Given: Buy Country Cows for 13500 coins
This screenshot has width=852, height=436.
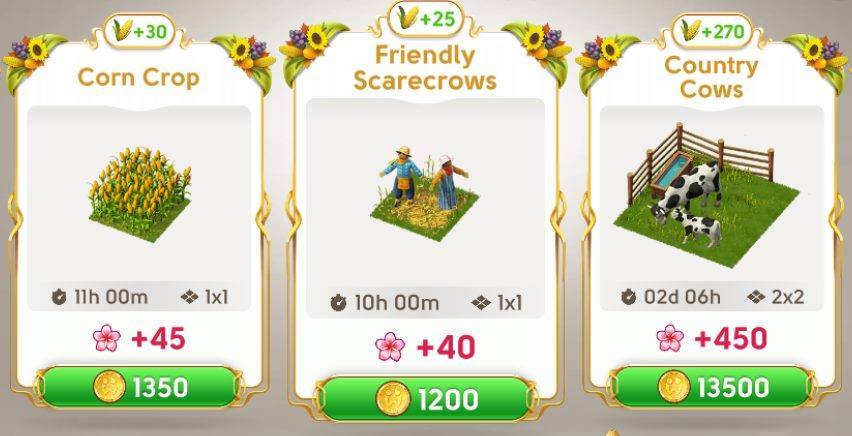Looking at the screenshot, I should click(712, 387).
